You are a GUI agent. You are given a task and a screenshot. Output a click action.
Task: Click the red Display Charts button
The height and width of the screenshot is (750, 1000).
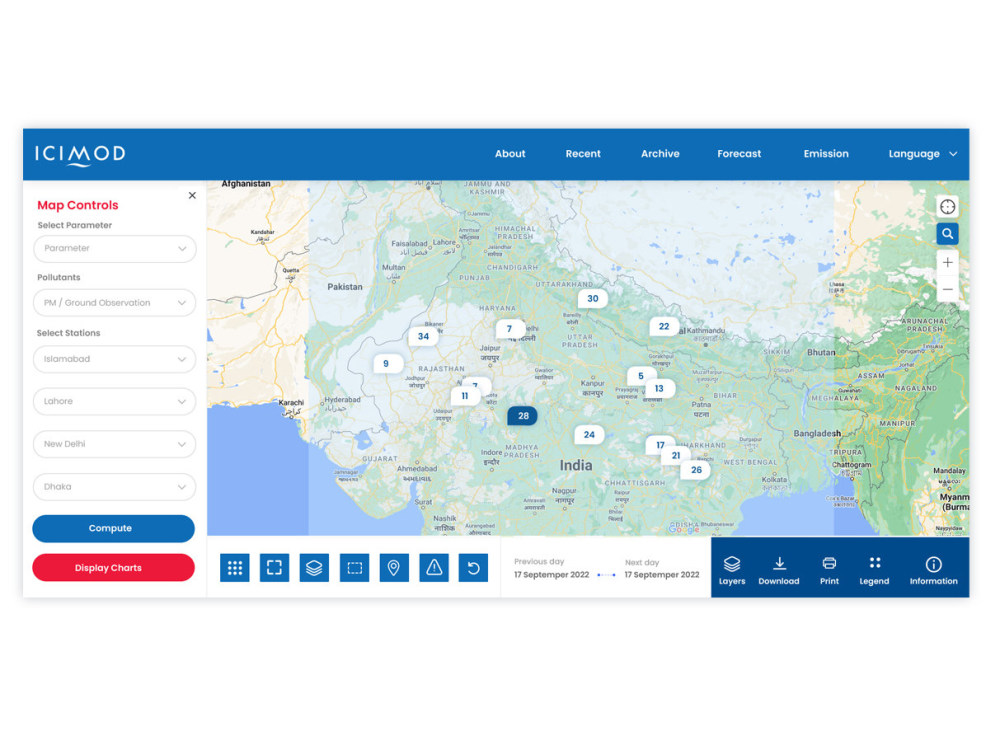point(114,568)
